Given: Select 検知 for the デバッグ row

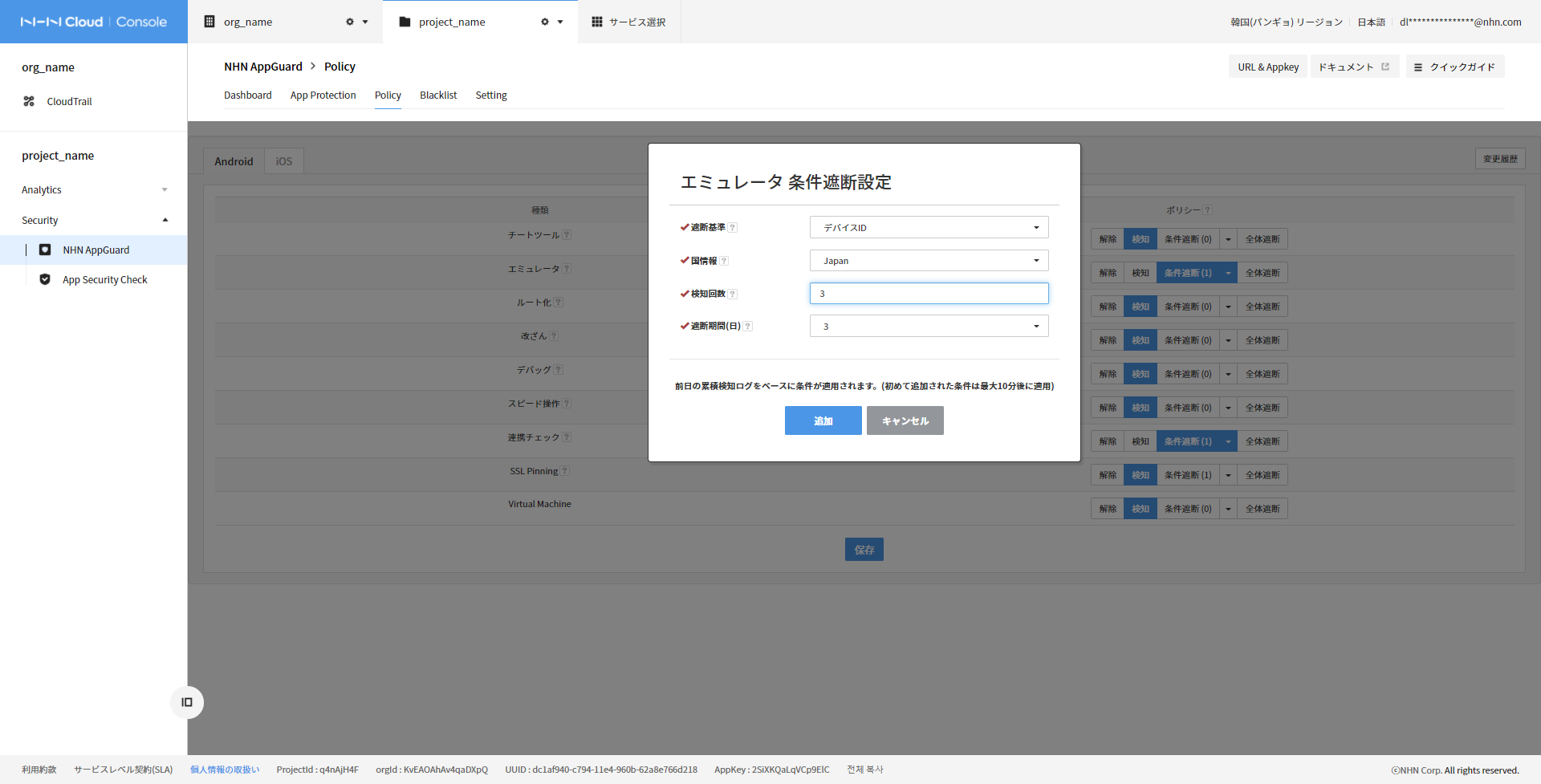Looking at the screenshot, I should [x=1141, y=374].
